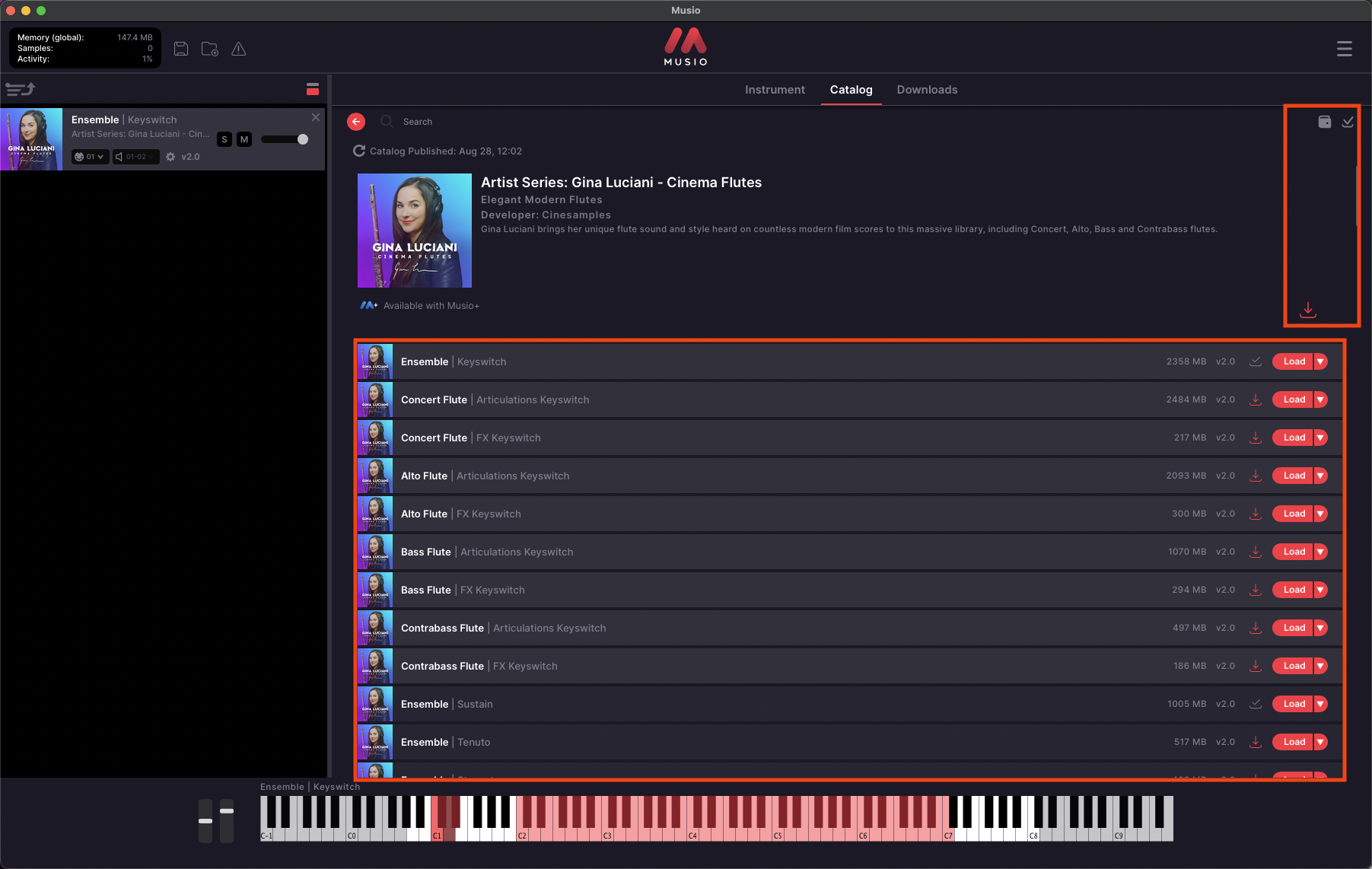Open instrument settings gear icon

[x=170, y=157]
